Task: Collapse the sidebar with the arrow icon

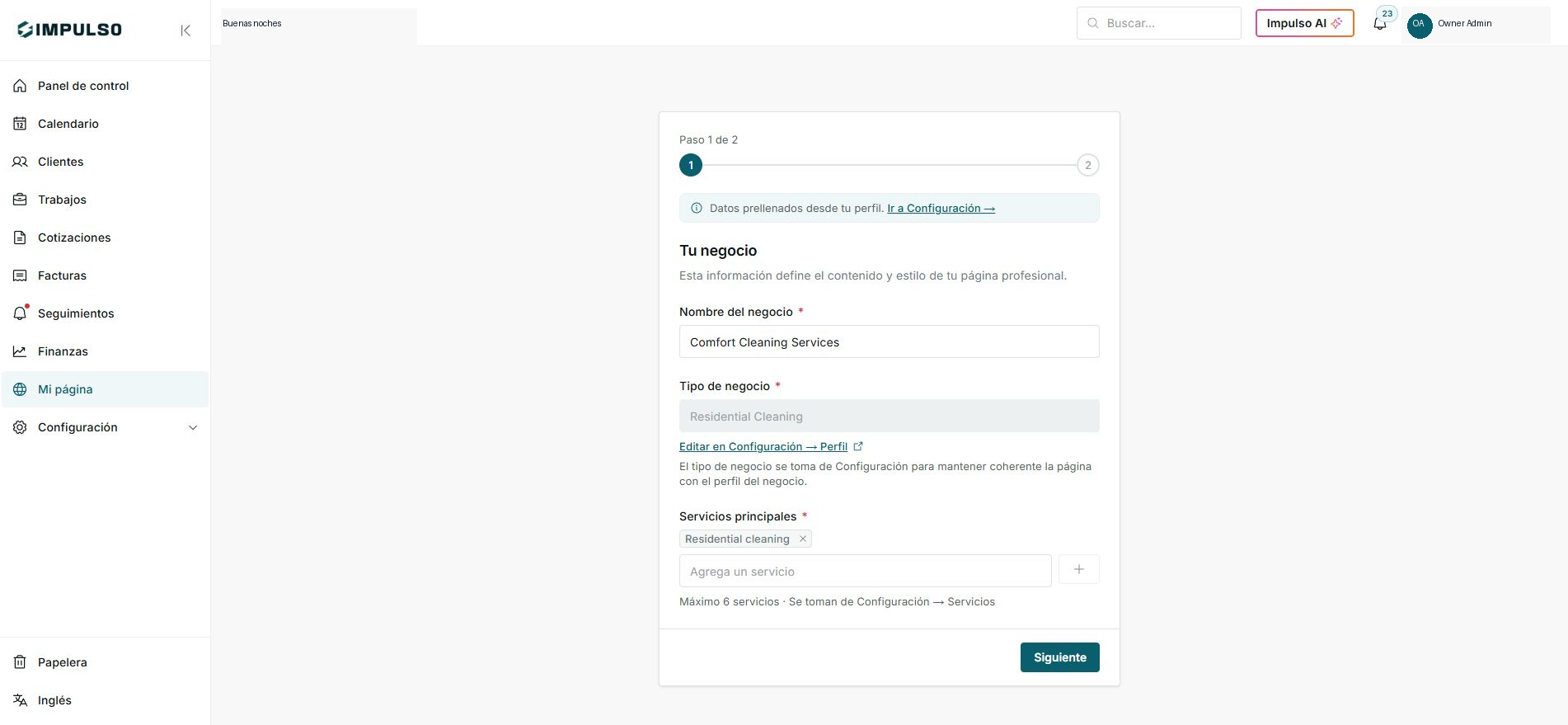Action: click(x=185, y=31)
